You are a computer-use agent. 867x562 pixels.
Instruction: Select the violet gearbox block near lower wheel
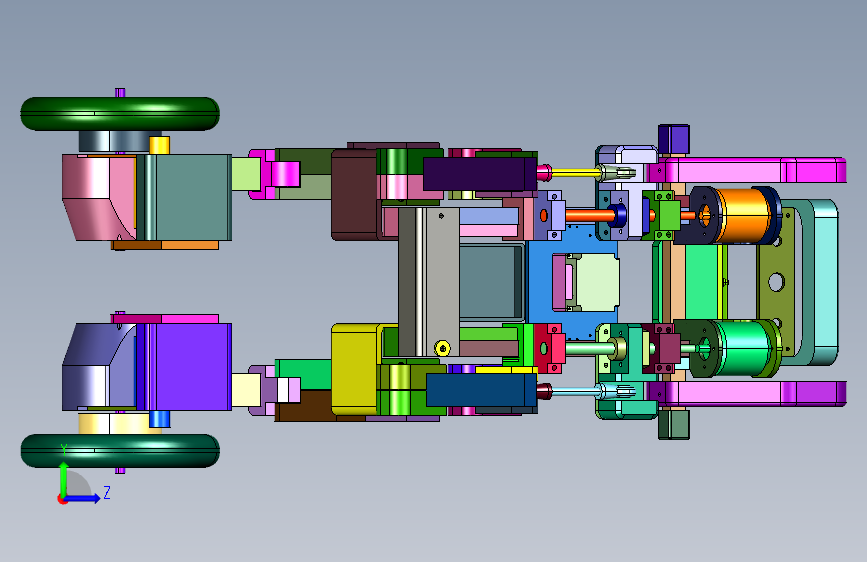[190, 367]
